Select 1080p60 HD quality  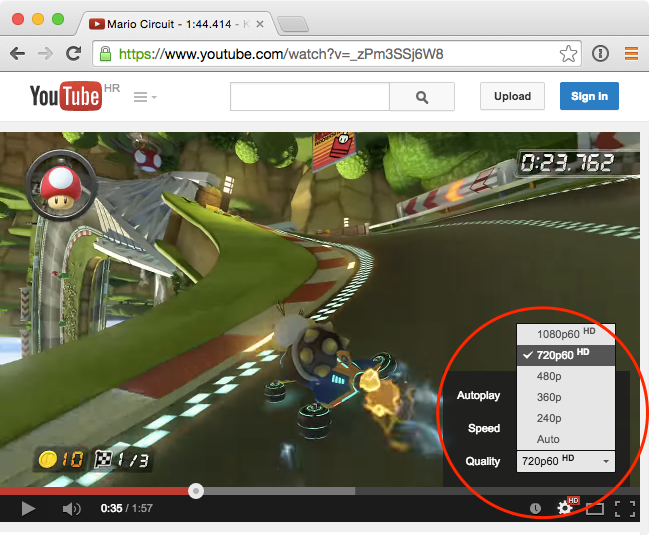[566, 334]
